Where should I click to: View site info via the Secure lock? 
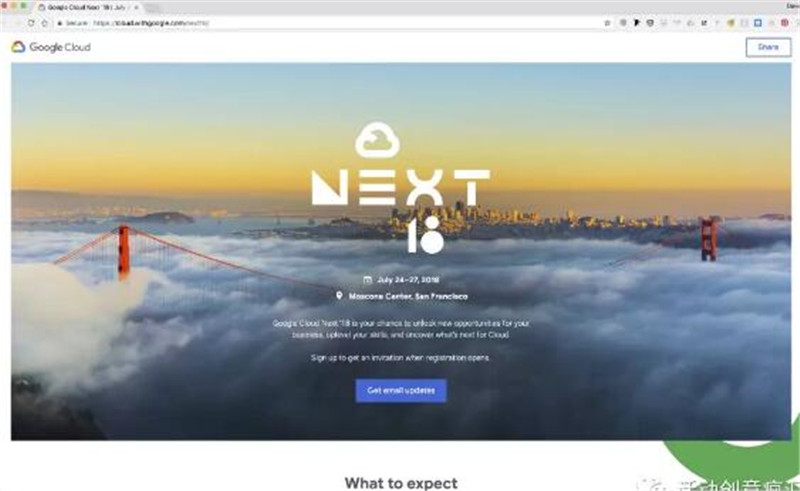pos(71,23)
